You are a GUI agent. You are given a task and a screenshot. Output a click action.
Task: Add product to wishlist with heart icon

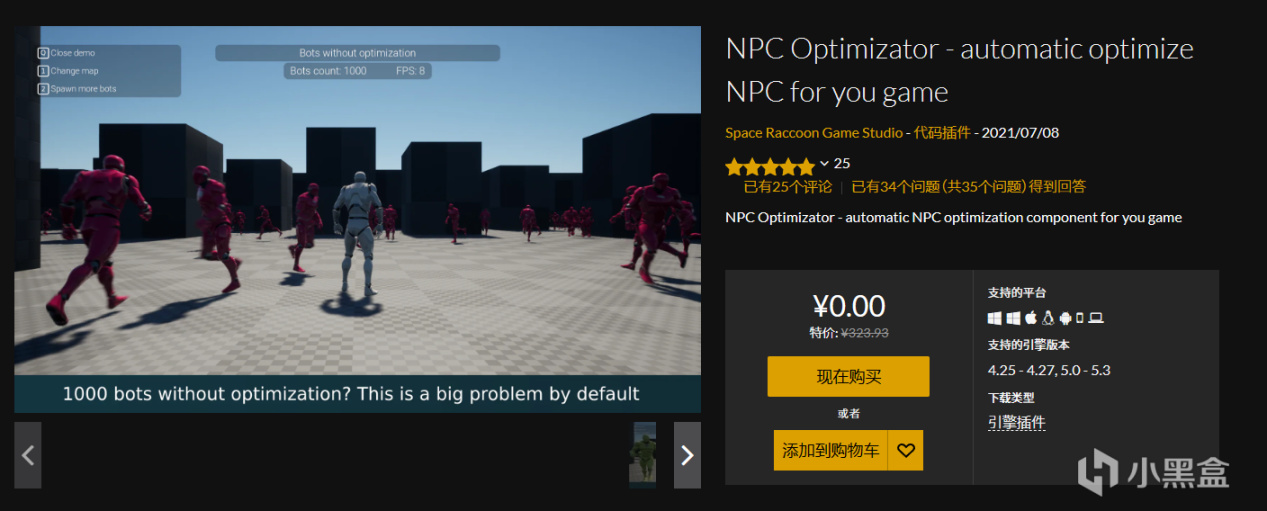[x=906, y=450]
